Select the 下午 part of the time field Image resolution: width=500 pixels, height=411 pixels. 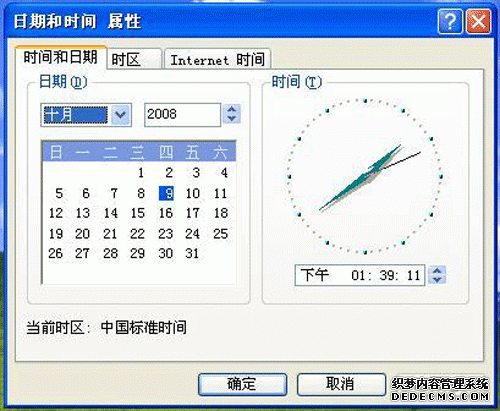click(x=315, y=275)
